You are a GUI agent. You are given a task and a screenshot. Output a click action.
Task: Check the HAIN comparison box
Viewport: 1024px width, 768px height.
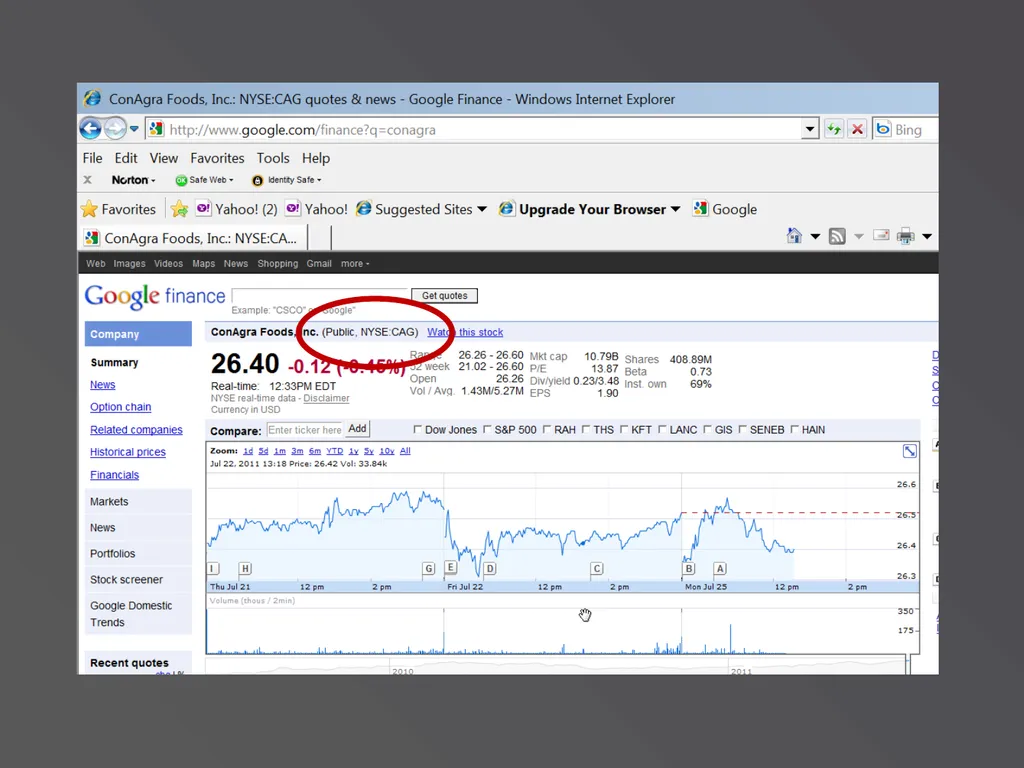pos(795,429)
